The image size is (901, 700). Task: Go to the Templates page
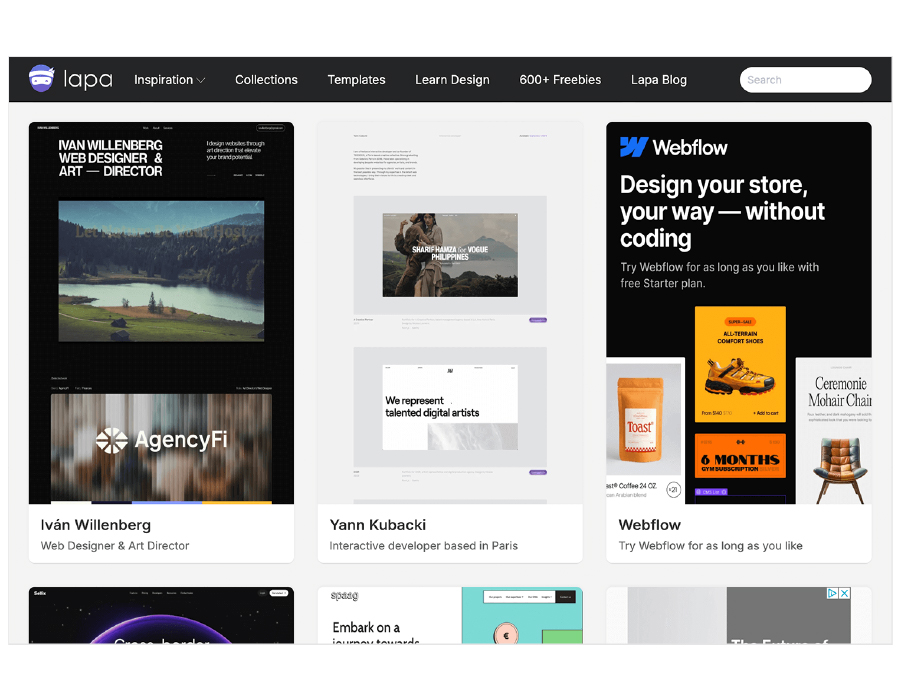(356, 80)
